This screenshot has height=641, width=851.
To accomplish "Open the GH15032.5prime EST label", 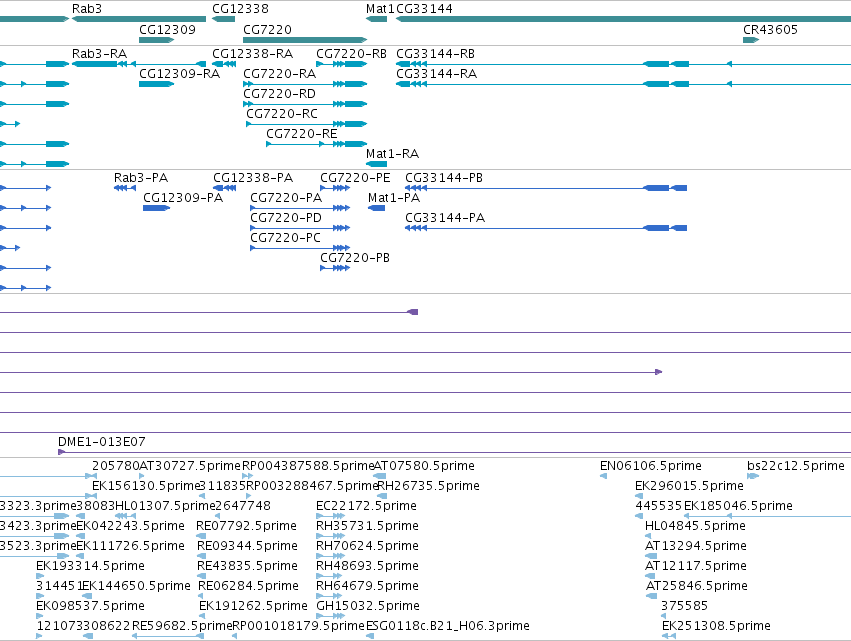I will [x=368, y=606].
